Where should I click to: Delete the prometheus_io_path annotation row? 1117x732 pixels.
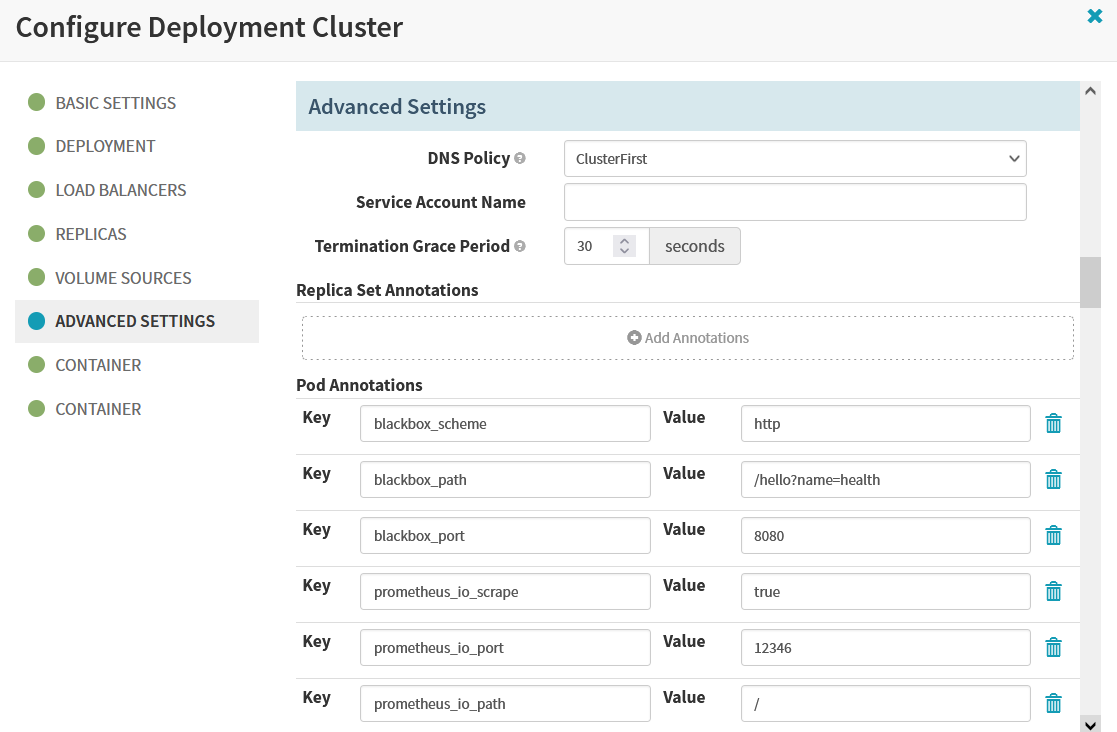click(x=1053, y=704)
